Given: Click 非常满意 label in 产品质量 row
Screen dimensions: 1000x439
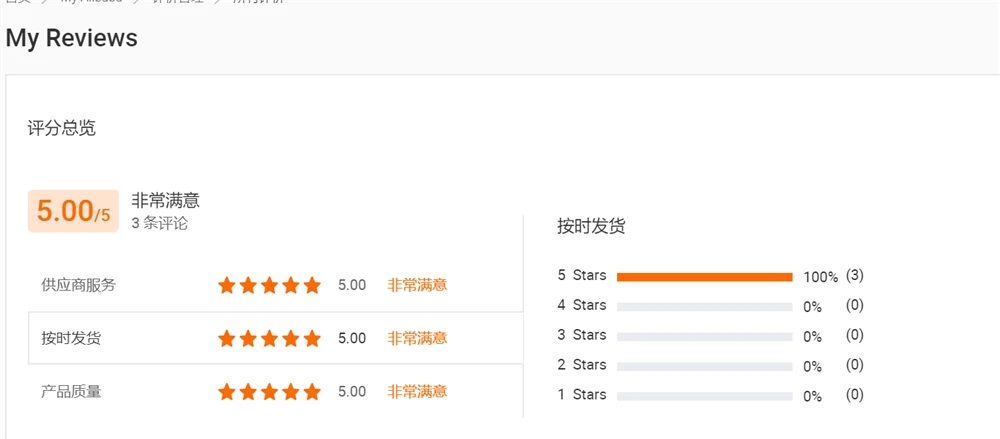Looking at the screenshot, I should (417, 391).
